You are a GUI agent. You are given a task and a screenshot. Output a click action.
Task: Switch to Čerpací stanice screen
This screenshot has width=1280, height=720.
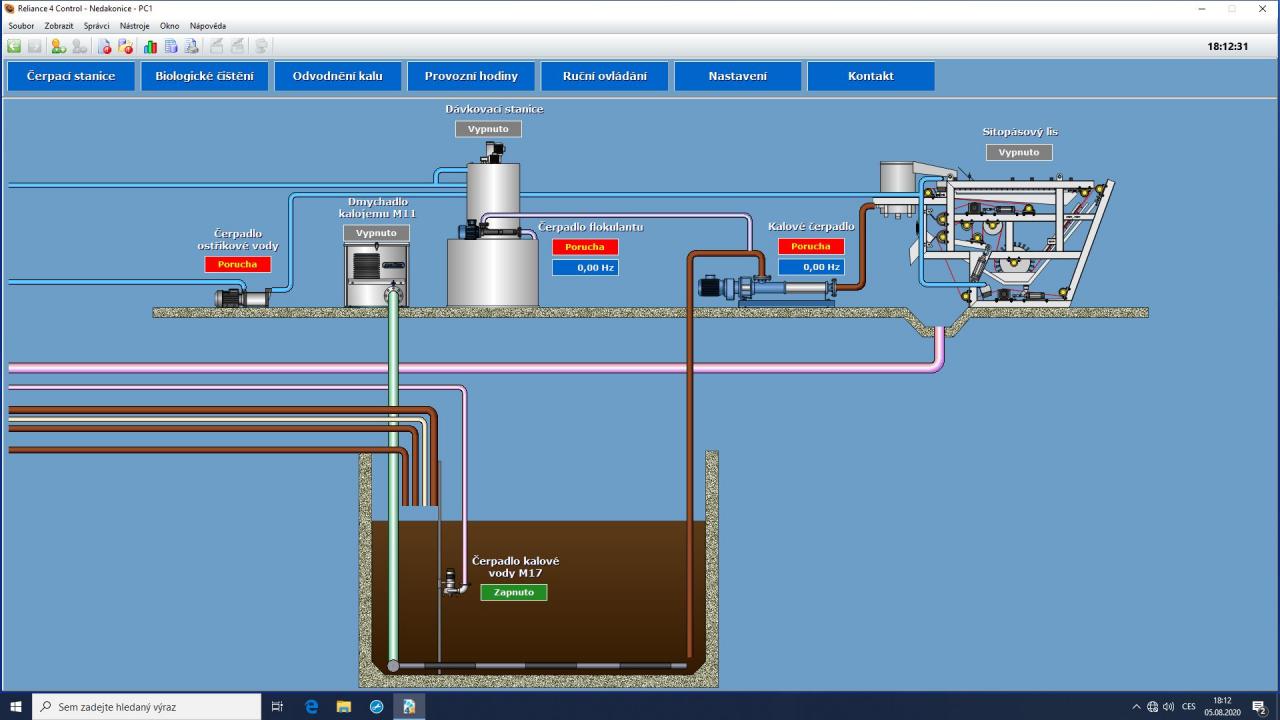pyautogui.click(x=71, y=76)
